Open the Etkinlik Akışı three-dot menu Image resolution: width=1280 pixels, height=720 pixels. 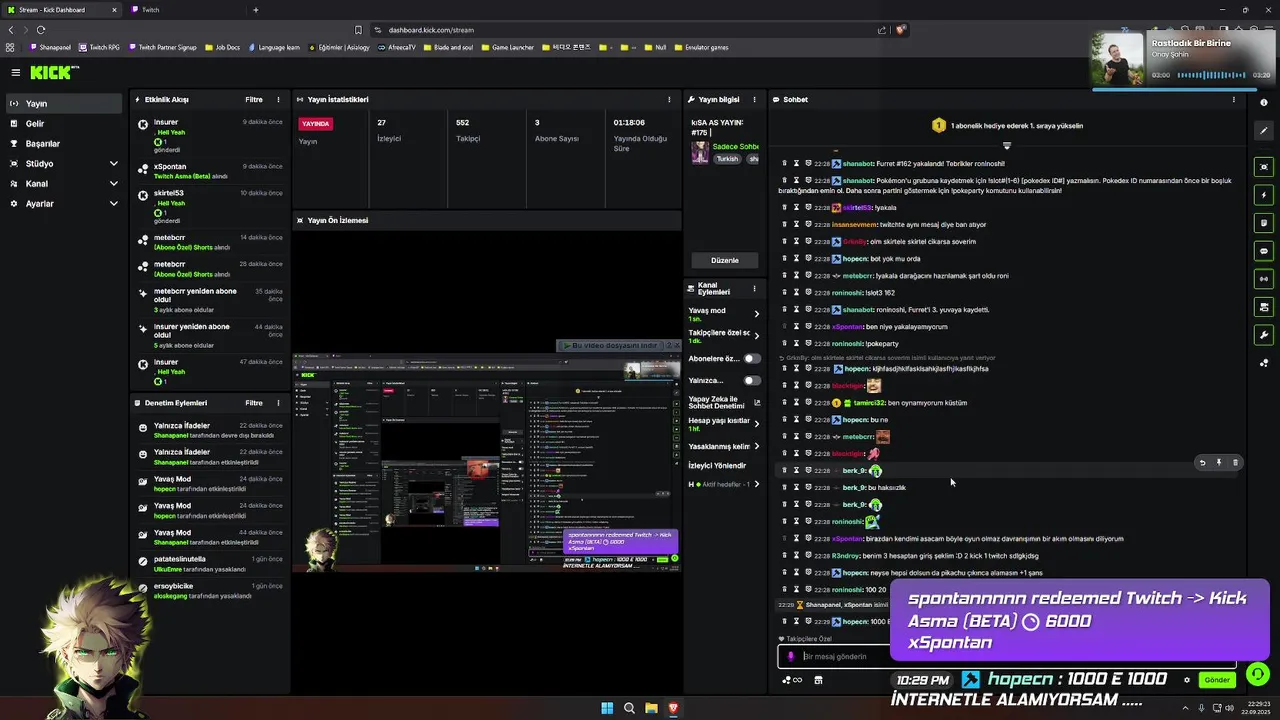tap(278, 99)
